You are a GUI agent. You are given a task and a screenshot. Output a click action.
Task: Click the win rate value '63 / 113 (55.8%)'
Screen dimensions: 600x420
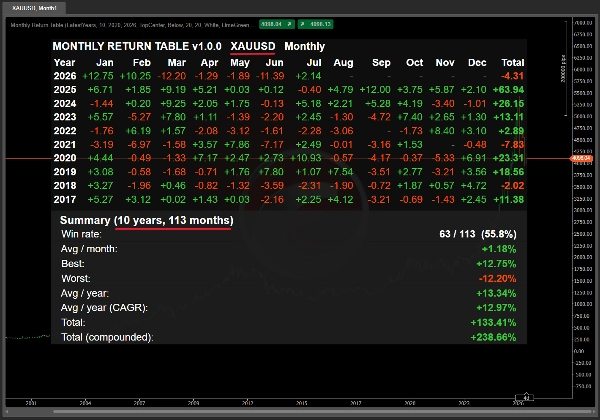click(x=478, y=234)
